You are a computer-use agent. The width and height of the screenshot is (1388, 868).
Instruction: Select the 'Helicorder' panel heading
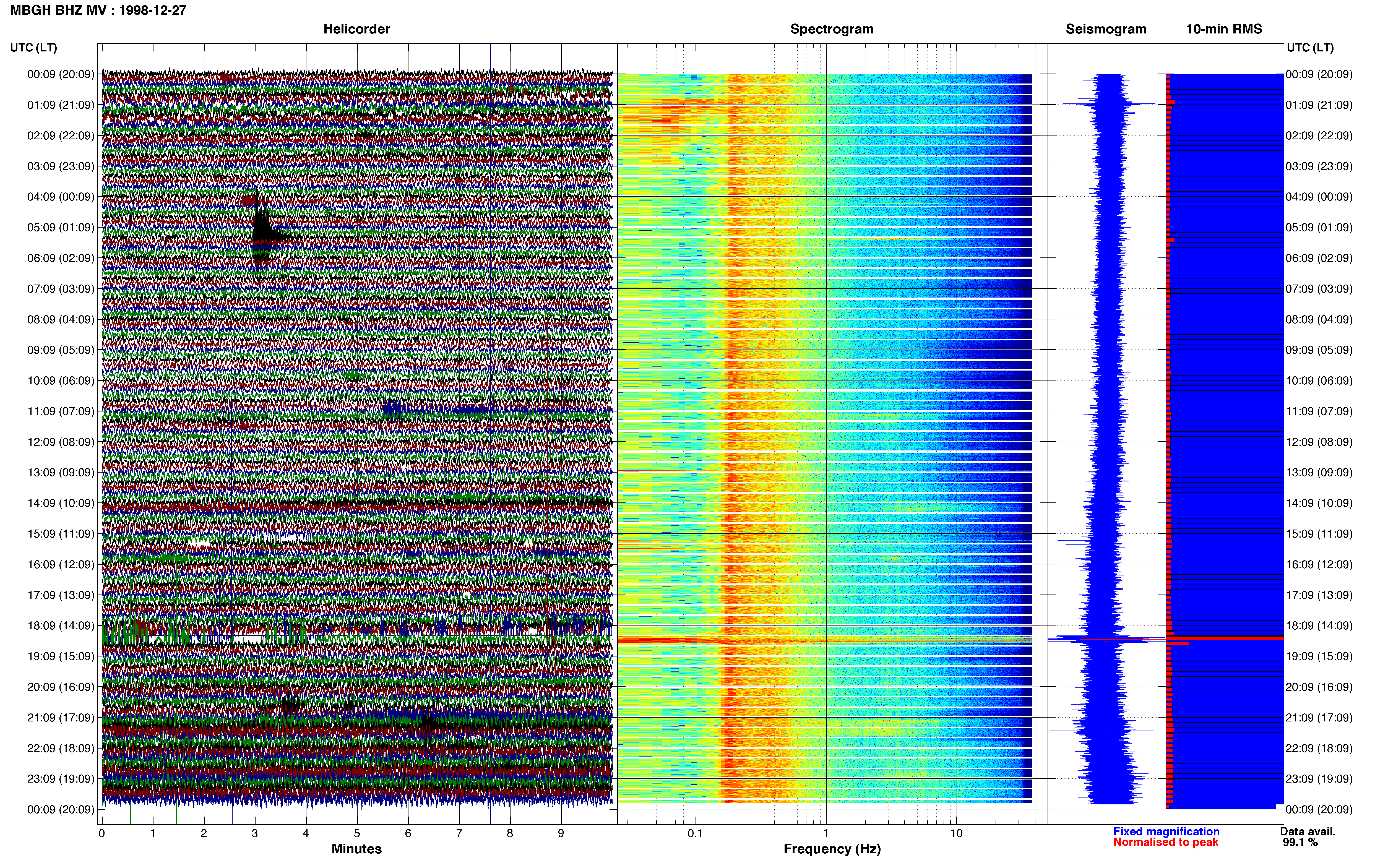(356, 29)
